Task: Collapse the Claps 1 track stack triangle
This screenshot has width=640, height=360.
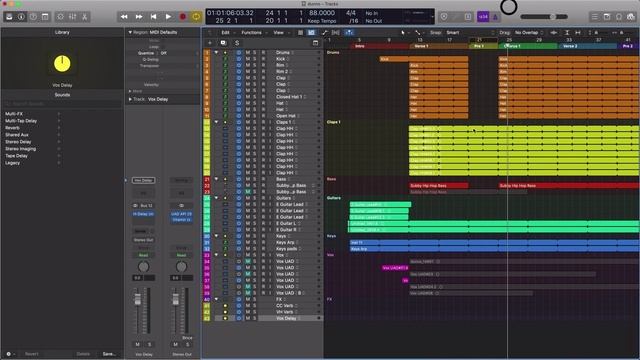Action: [217, 122]
